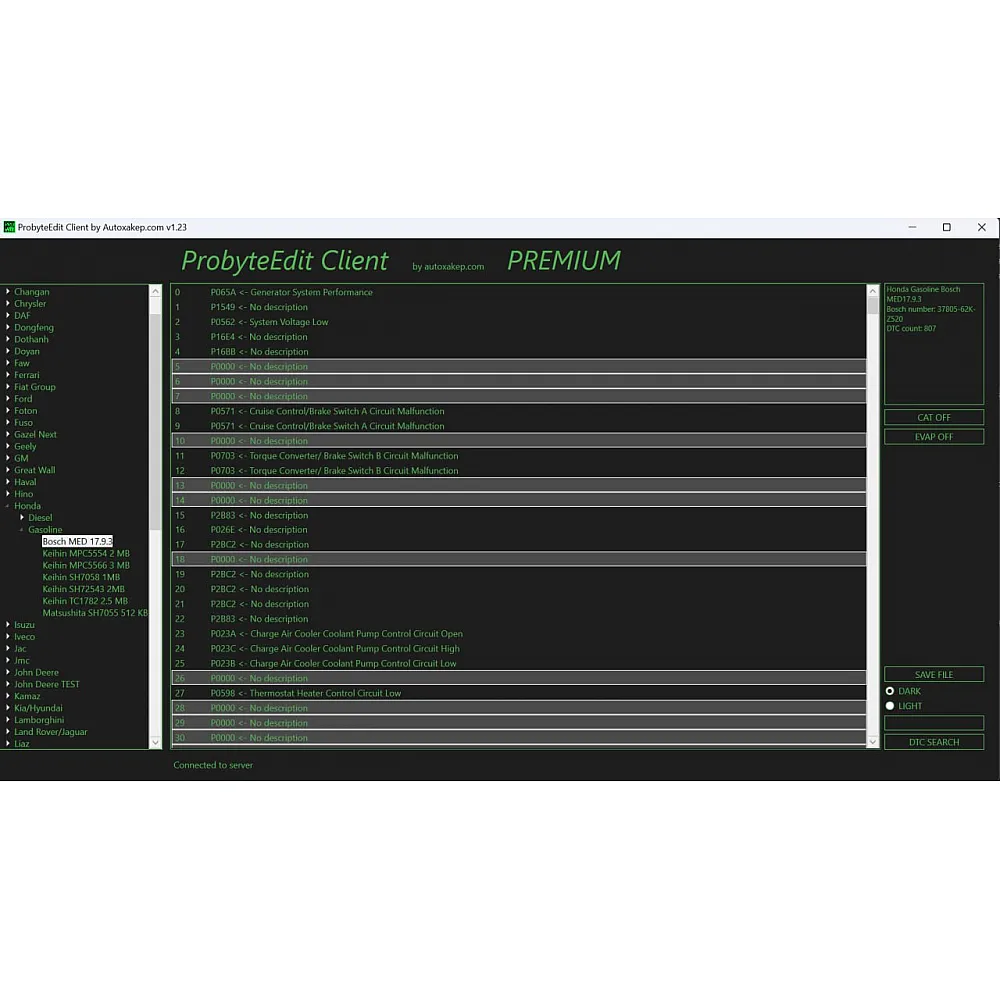This screenshot has height=1000, width=1000.
Task: Click the ProbyteEdit app icon in title bar
Action: click(x=10, y=227)
